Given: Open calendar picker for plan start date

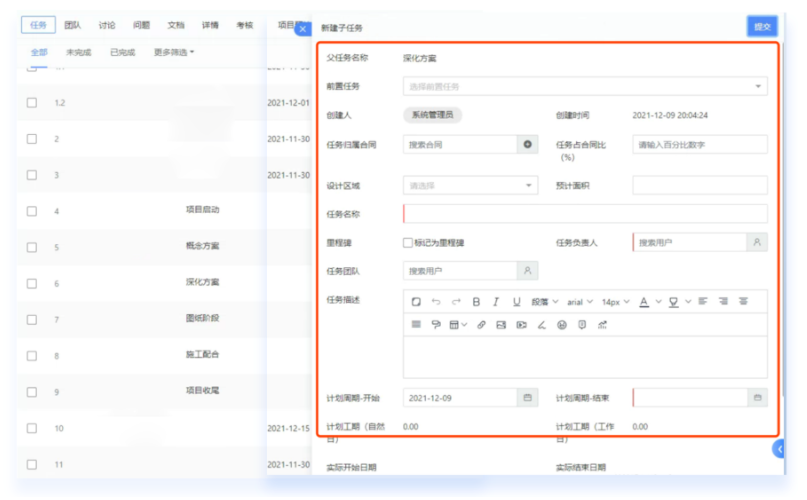Looking at the screenshot, I should [x=528, y=398].
